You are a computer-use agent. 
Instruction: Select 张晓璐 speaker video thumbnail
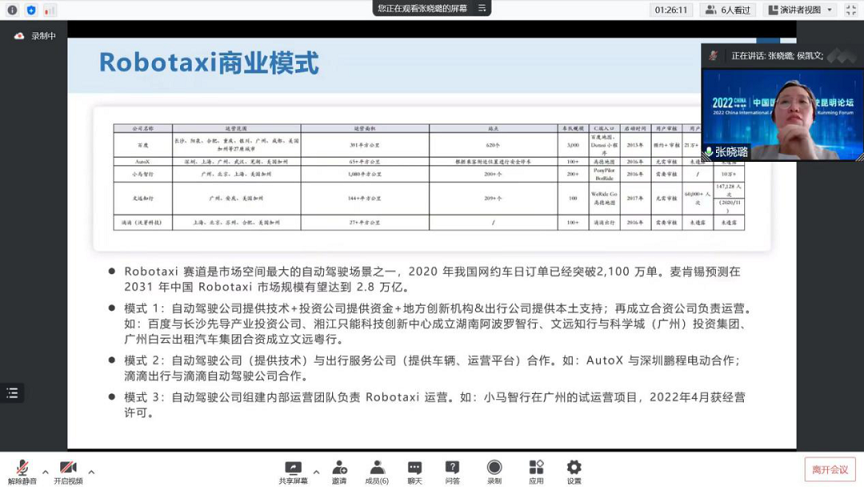point(782,114)
